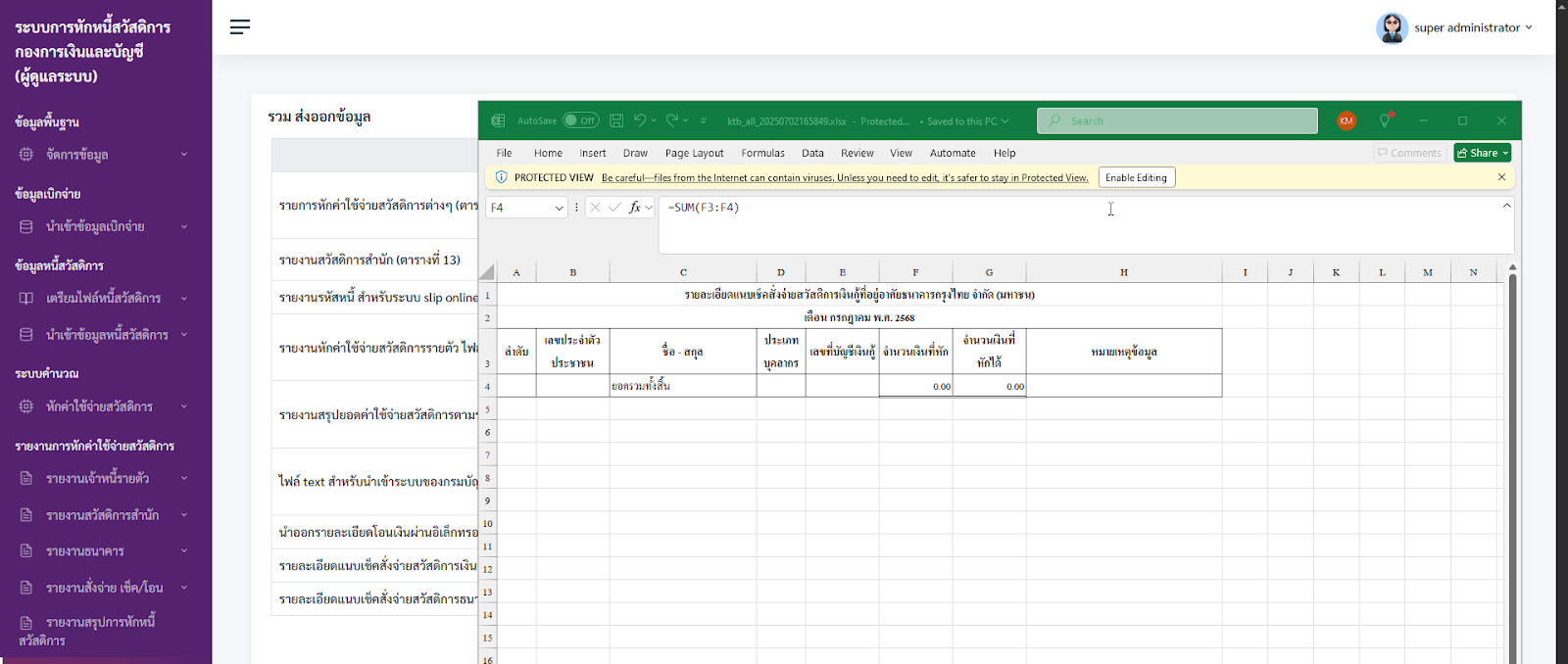
Task: Toggle the AutoSave switch
Action: [581, 120]
